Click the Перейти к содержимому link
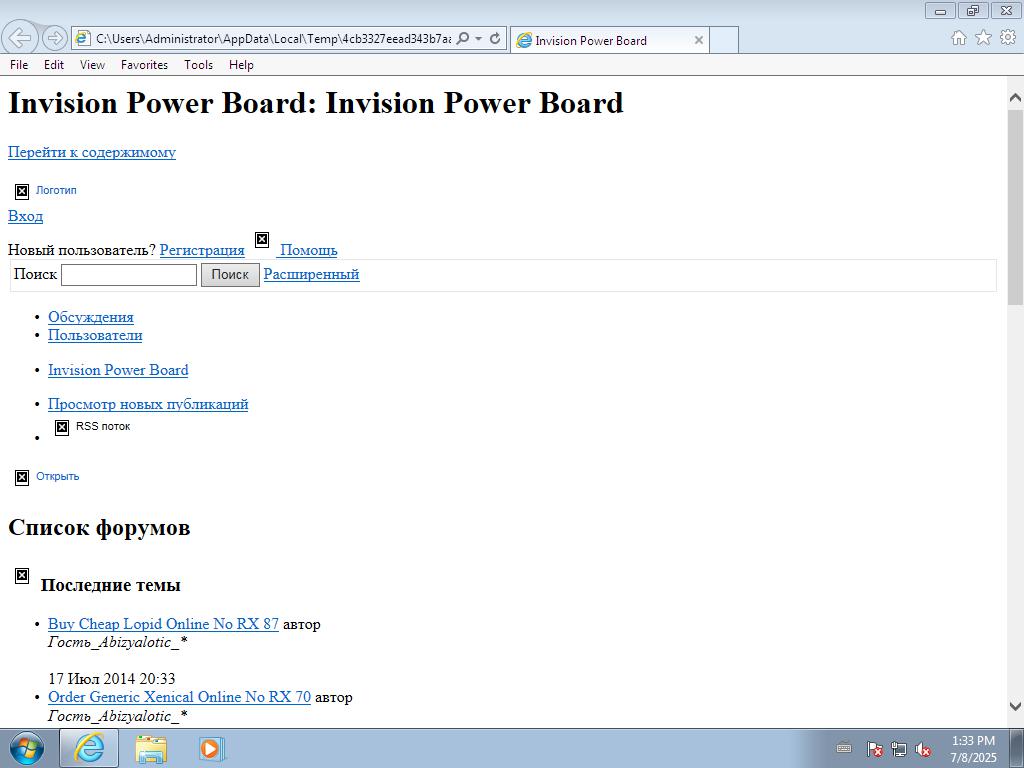Image resolution: width=1024 pixels, height=768 pixels. 91,152
